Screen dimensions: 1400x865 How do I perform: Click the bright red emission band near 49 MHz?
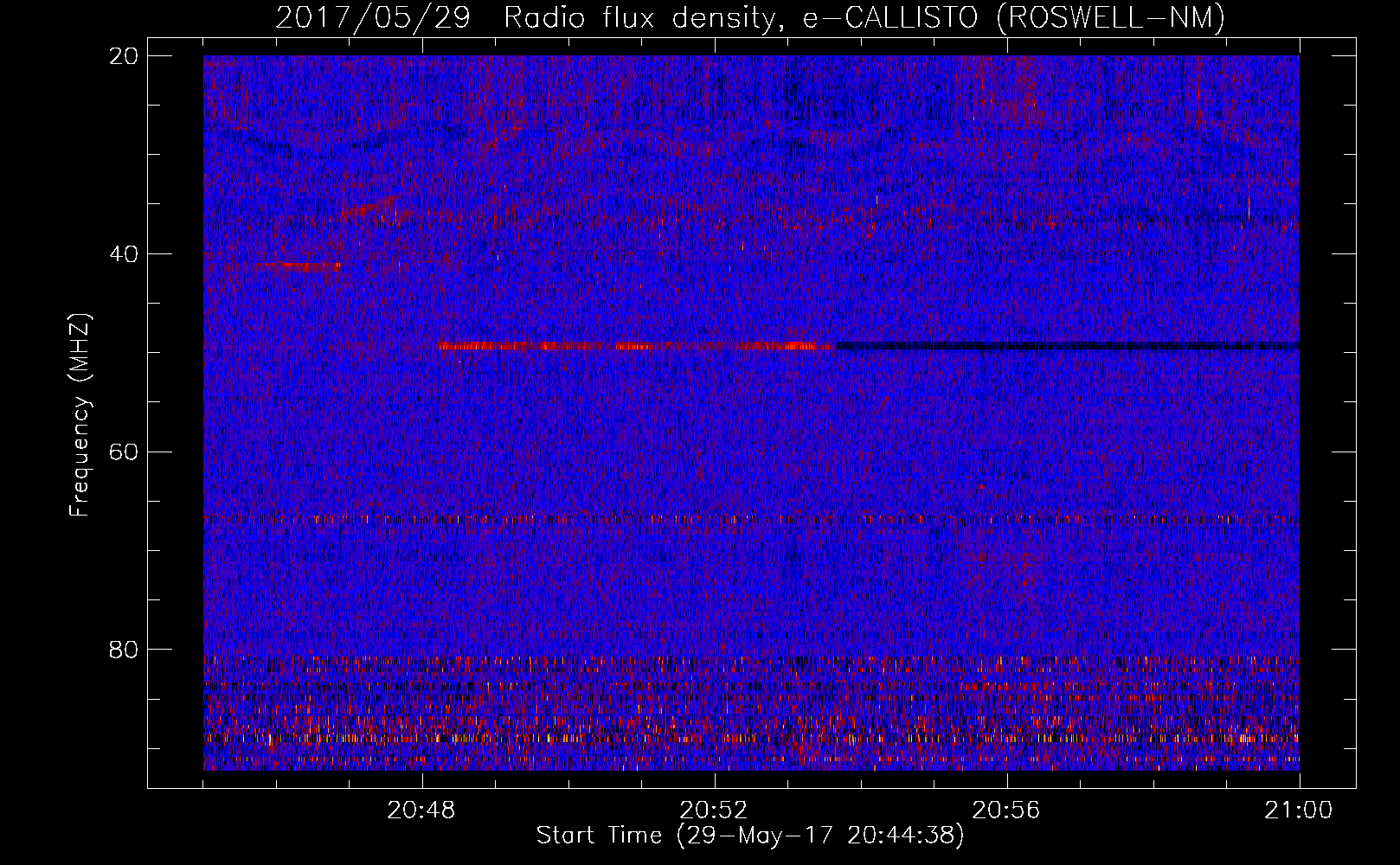coord(636,346)
